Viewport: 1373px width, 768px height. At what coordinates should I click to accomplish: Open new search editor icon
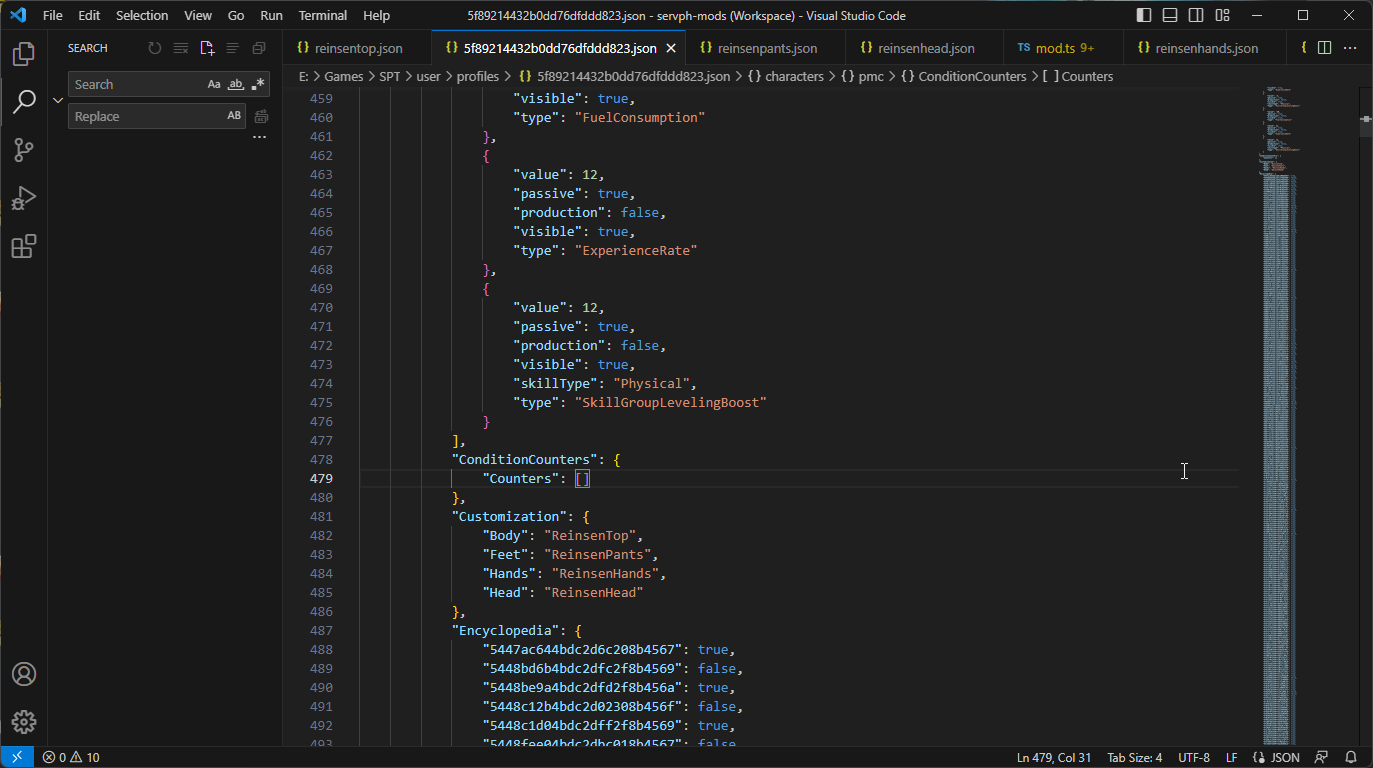click(x=207, y=48)
